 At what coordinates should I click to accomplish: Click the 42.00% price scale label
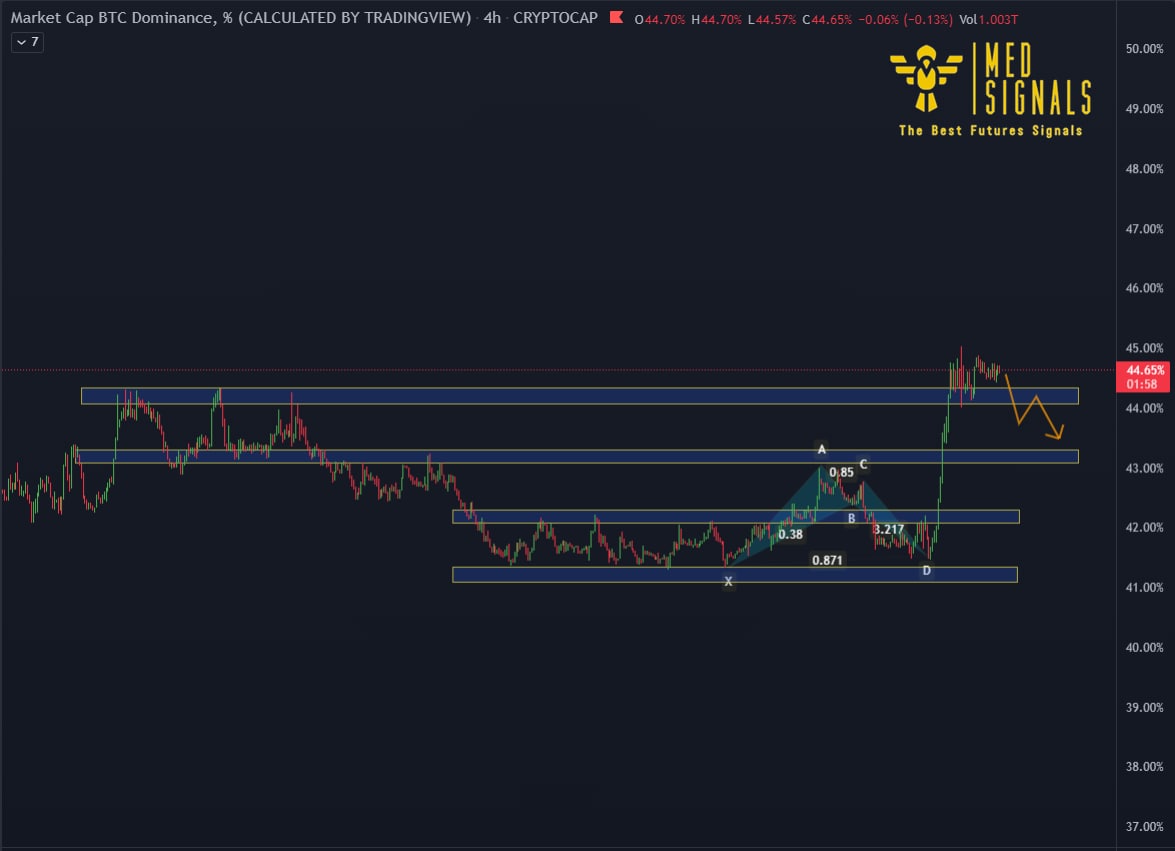tap(1144, 527)
